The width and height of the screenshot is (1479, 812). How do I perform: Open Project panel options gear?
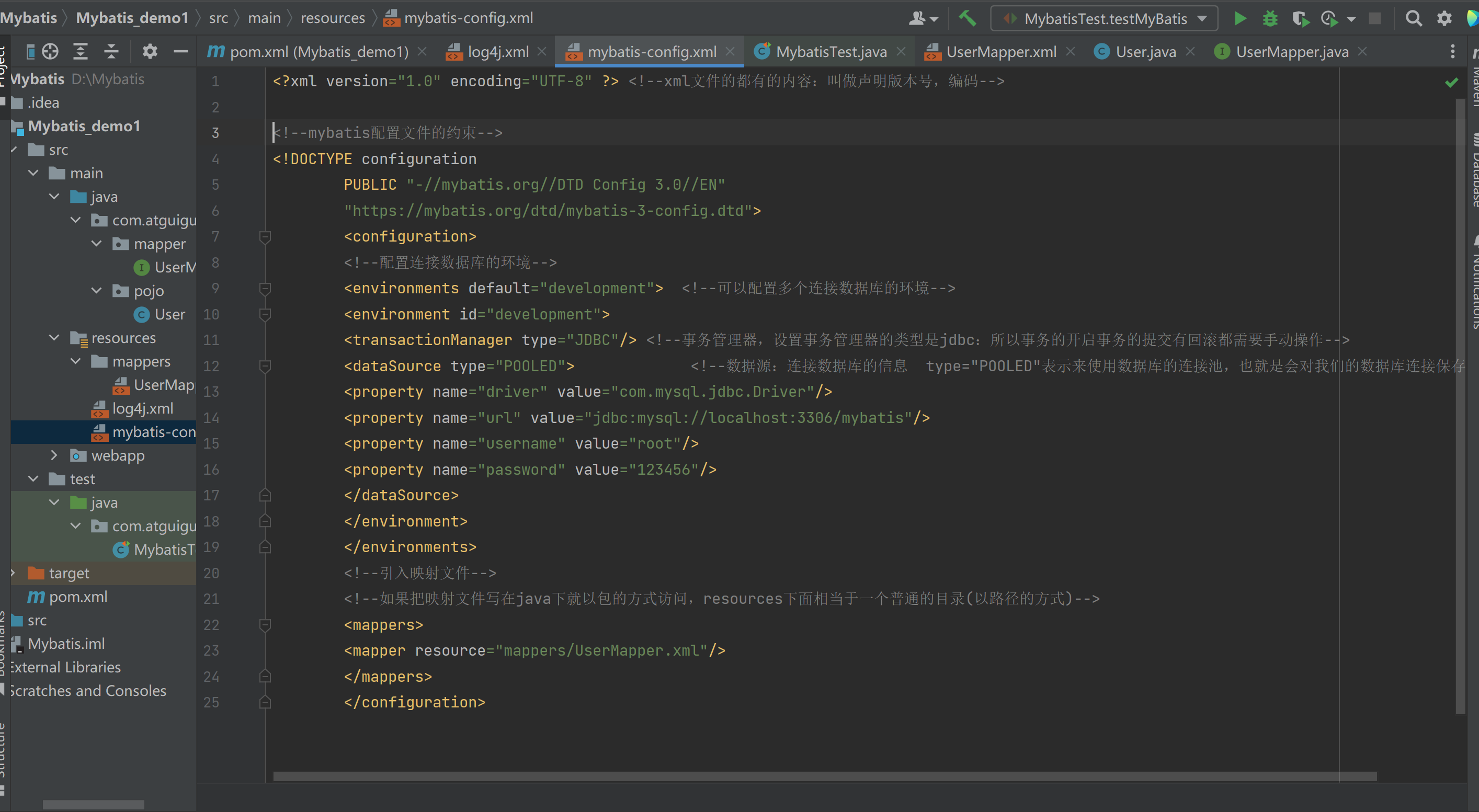point(150,52)
